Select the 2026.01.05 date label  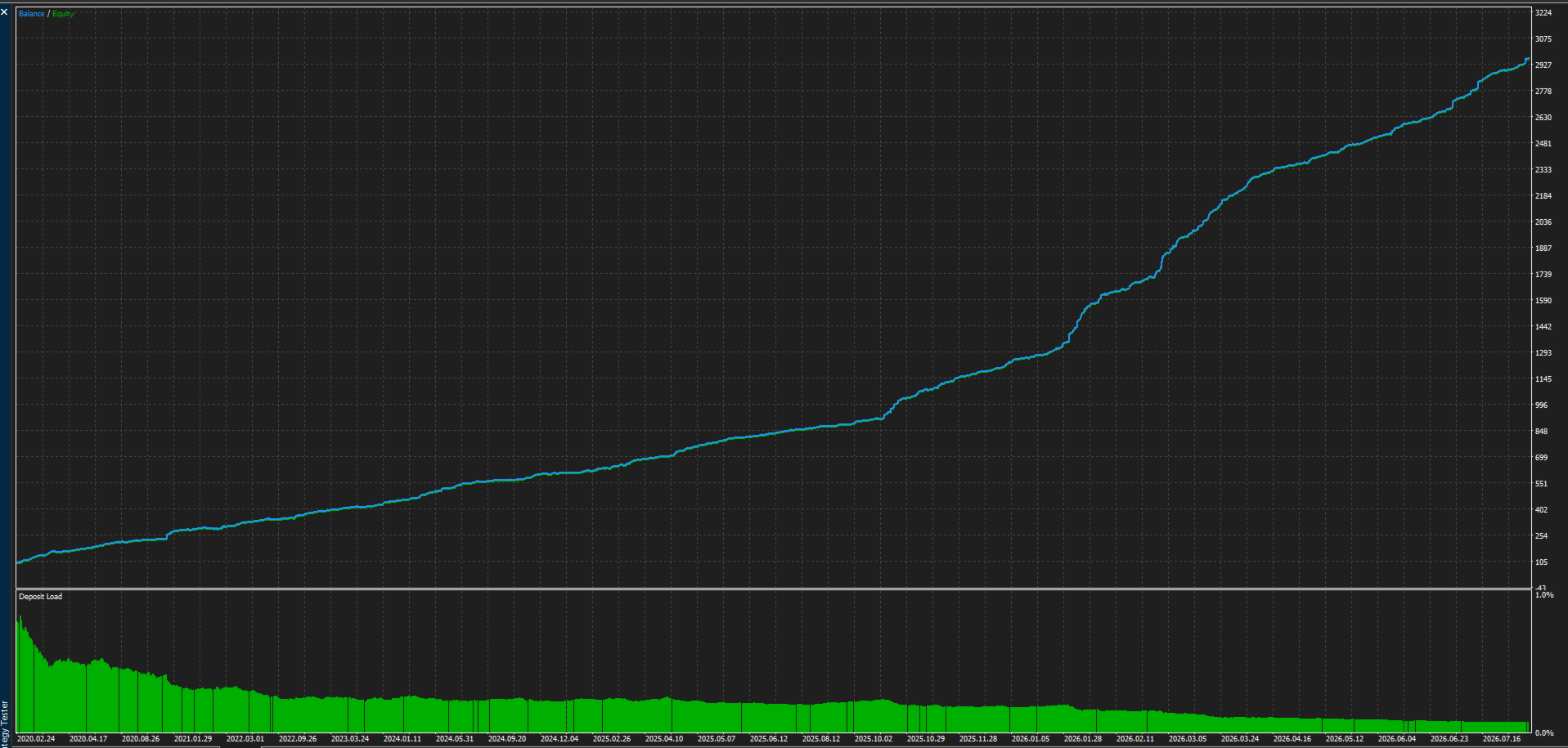[x=1031, y=739]
